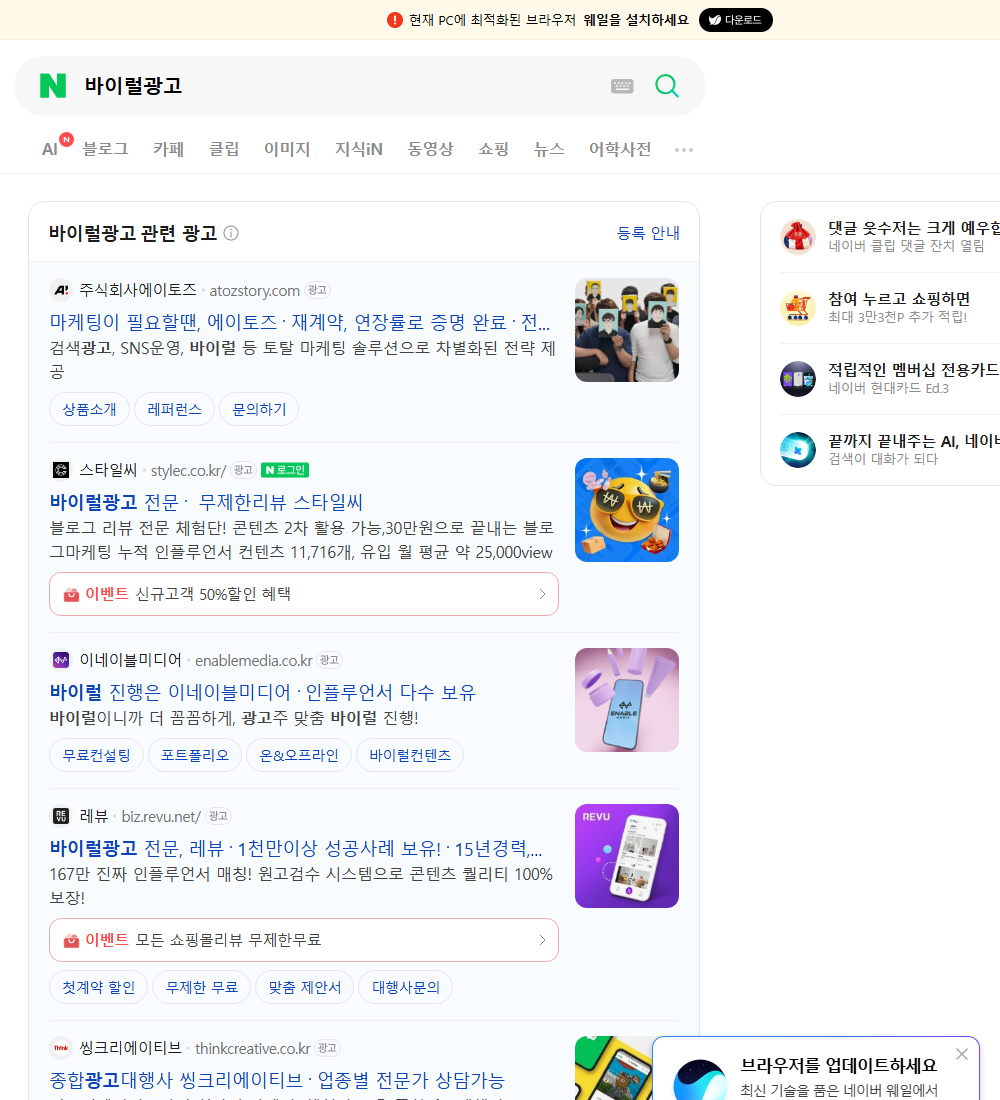The width and height of the screenshot is (1000, 1100).
Task: Open the 에이토즈 team photo thumbnail
Action: pos(627,330)
